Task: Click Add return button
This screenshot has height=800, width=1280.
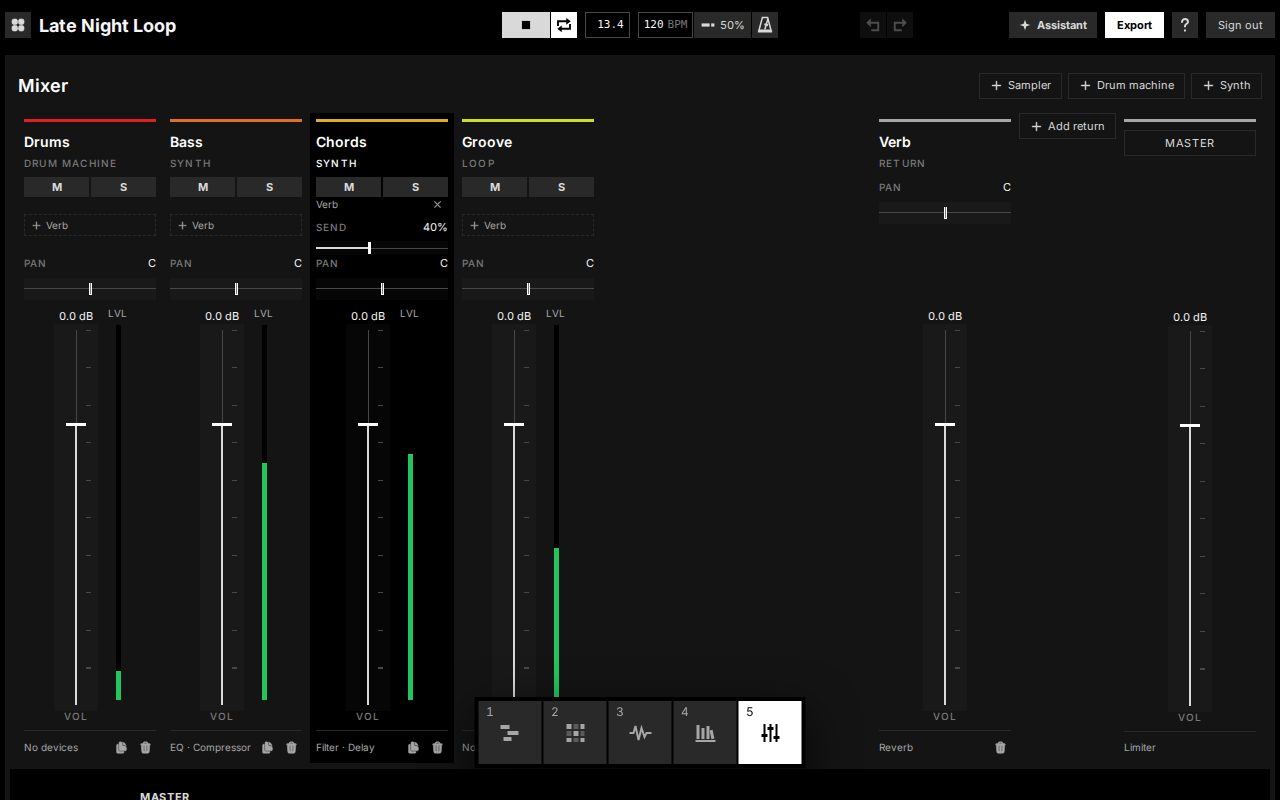Action: pyautogui.click(x=1067, y=126)
